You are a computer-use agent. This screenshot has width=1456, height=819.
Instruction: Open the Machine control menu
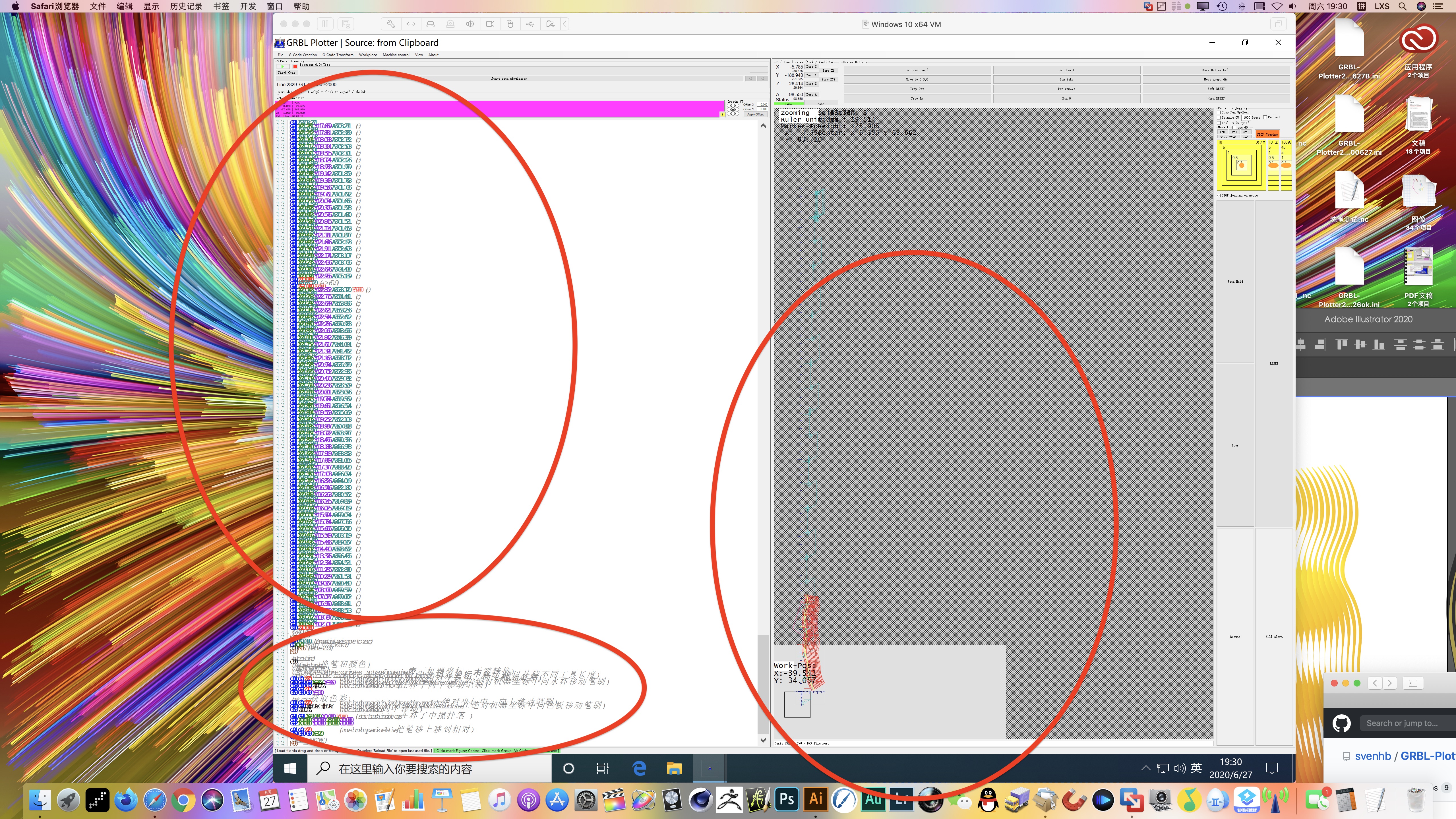click(x=396, y=55)
